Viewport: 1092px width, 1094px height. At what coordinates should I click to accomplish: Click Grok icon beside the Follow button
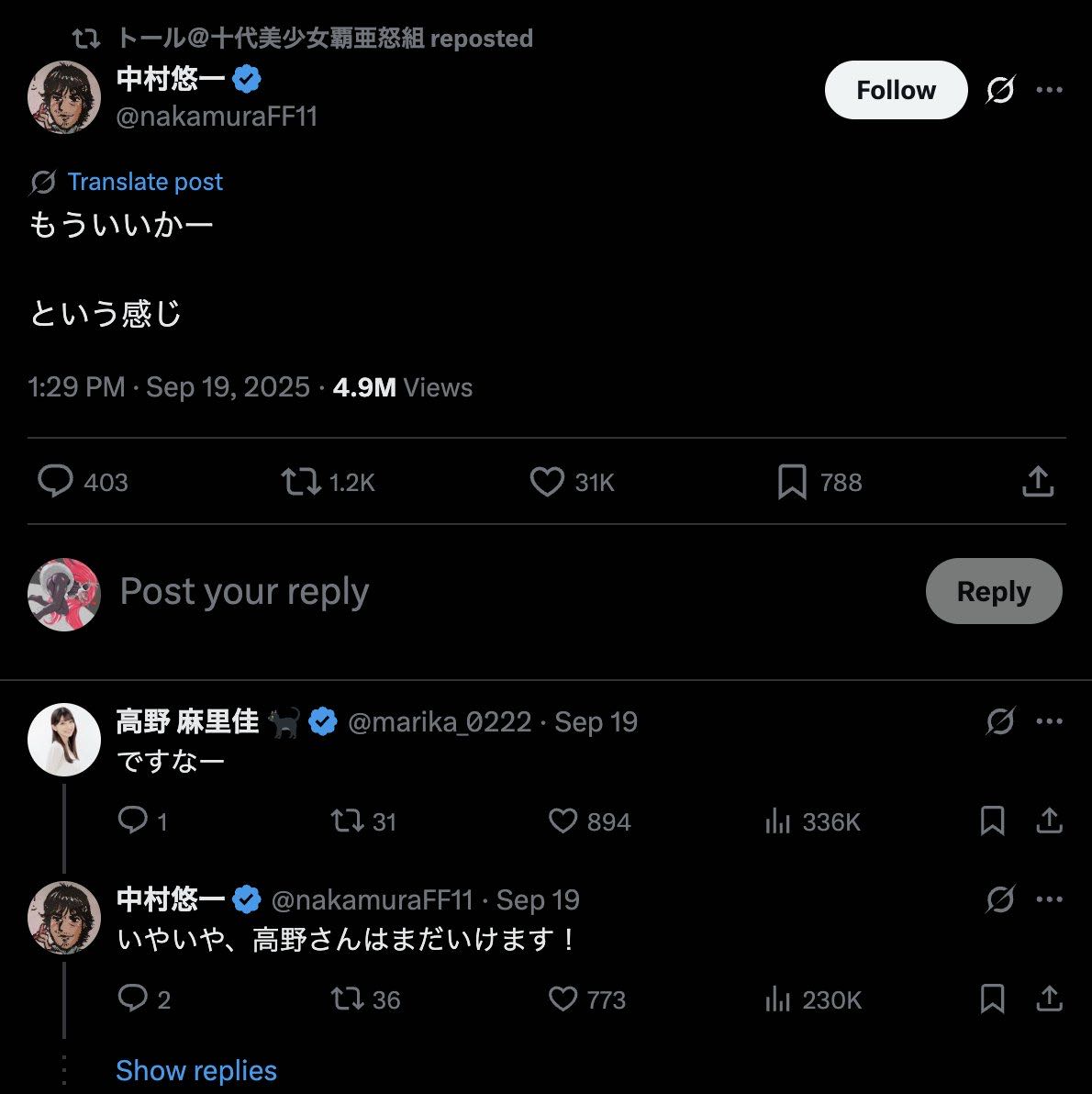(x=1000, y=90)
